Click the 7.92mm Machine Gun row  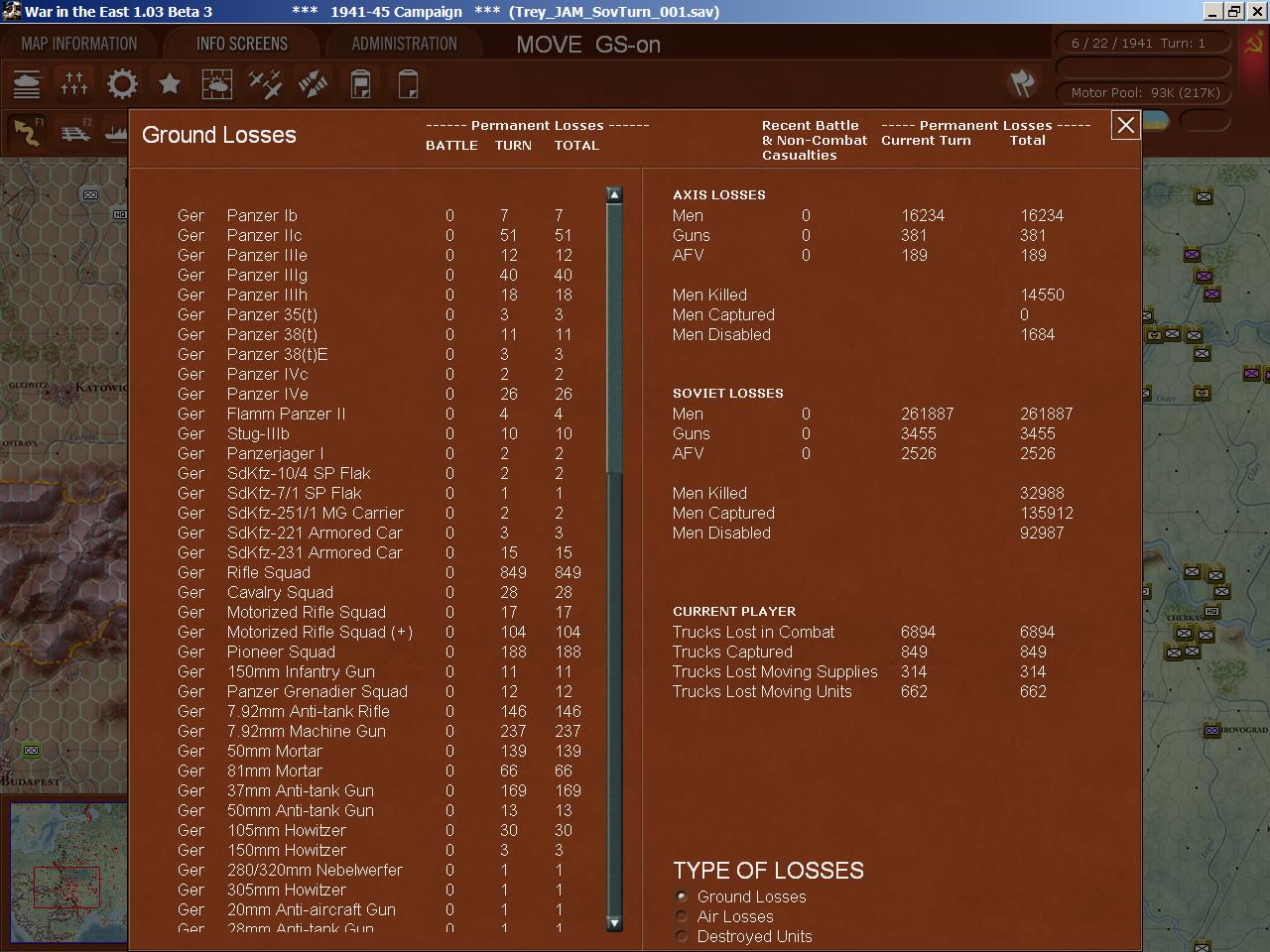379,731
